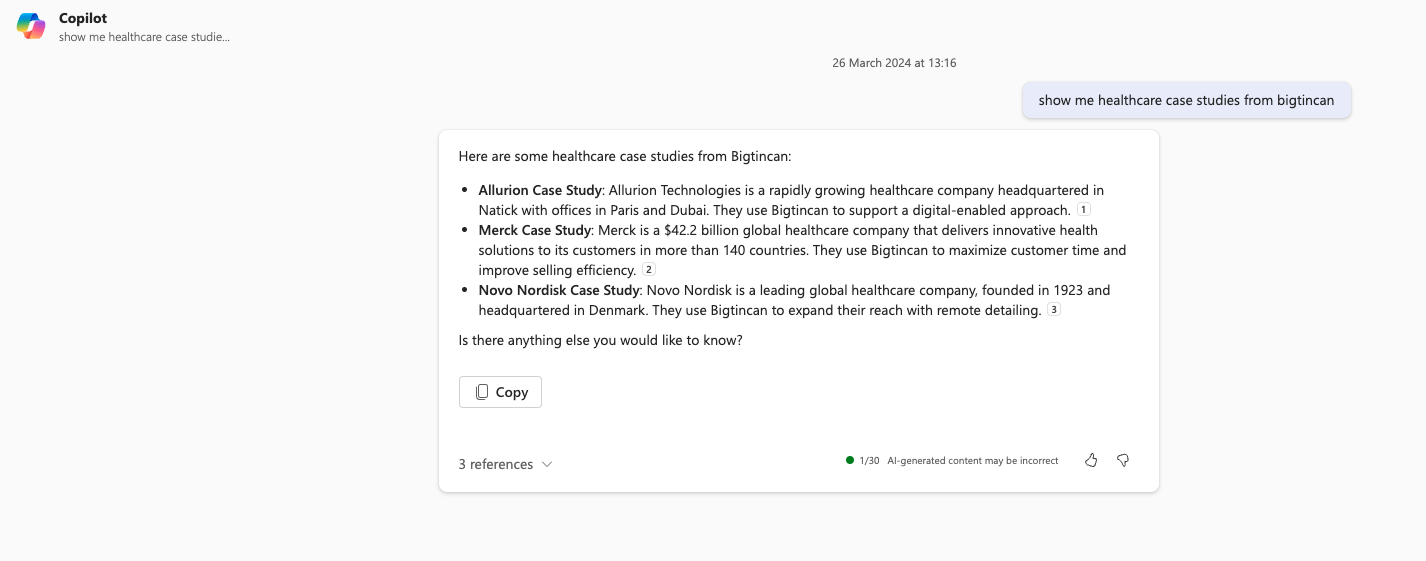Open citation reference 3 for Novo Nordisk
Image resolution: width=1426 pixels, height=561 pixels.
(1054, 310)
